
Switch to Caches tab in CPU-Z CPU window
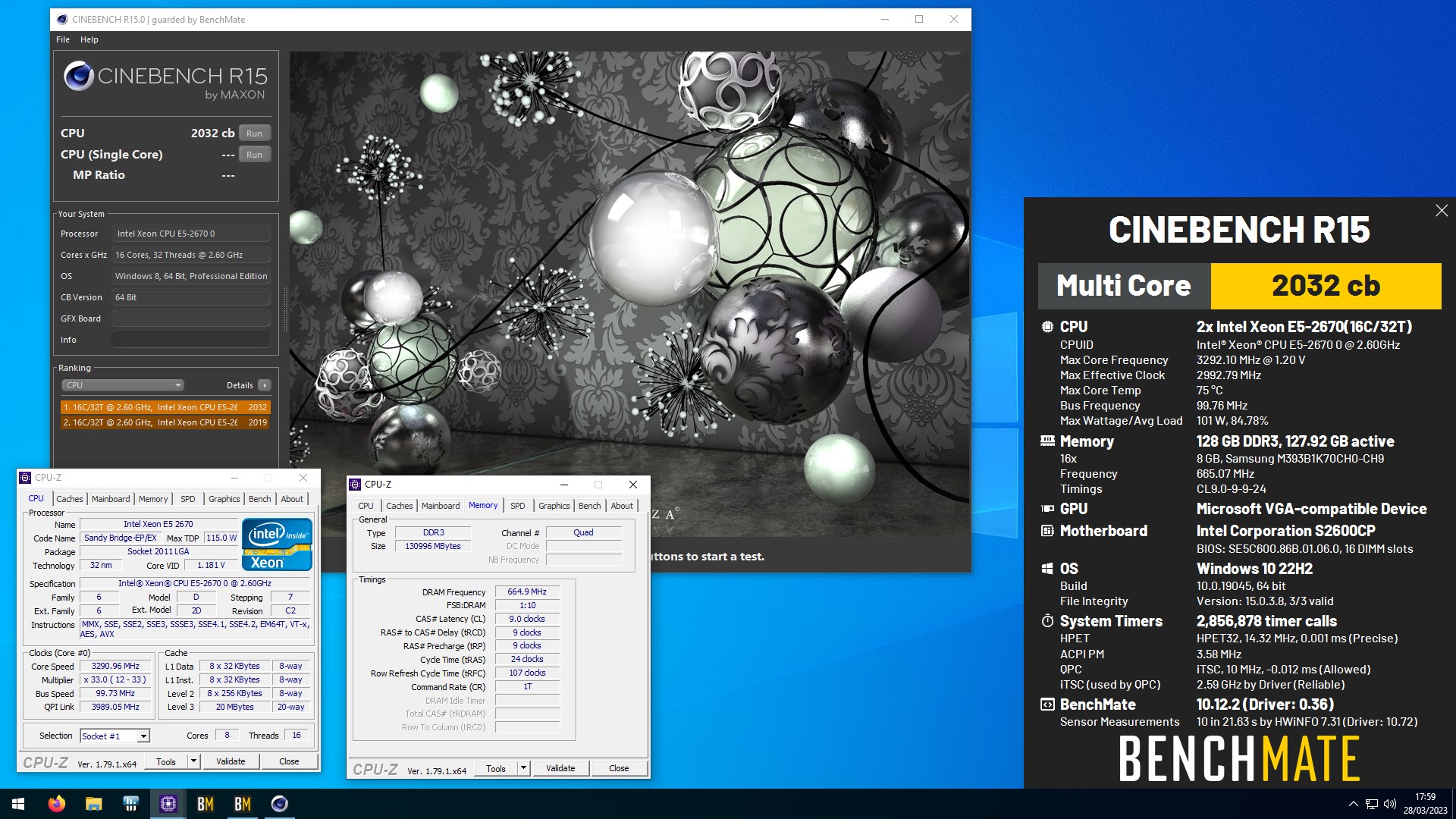click(x=70, y=499)
